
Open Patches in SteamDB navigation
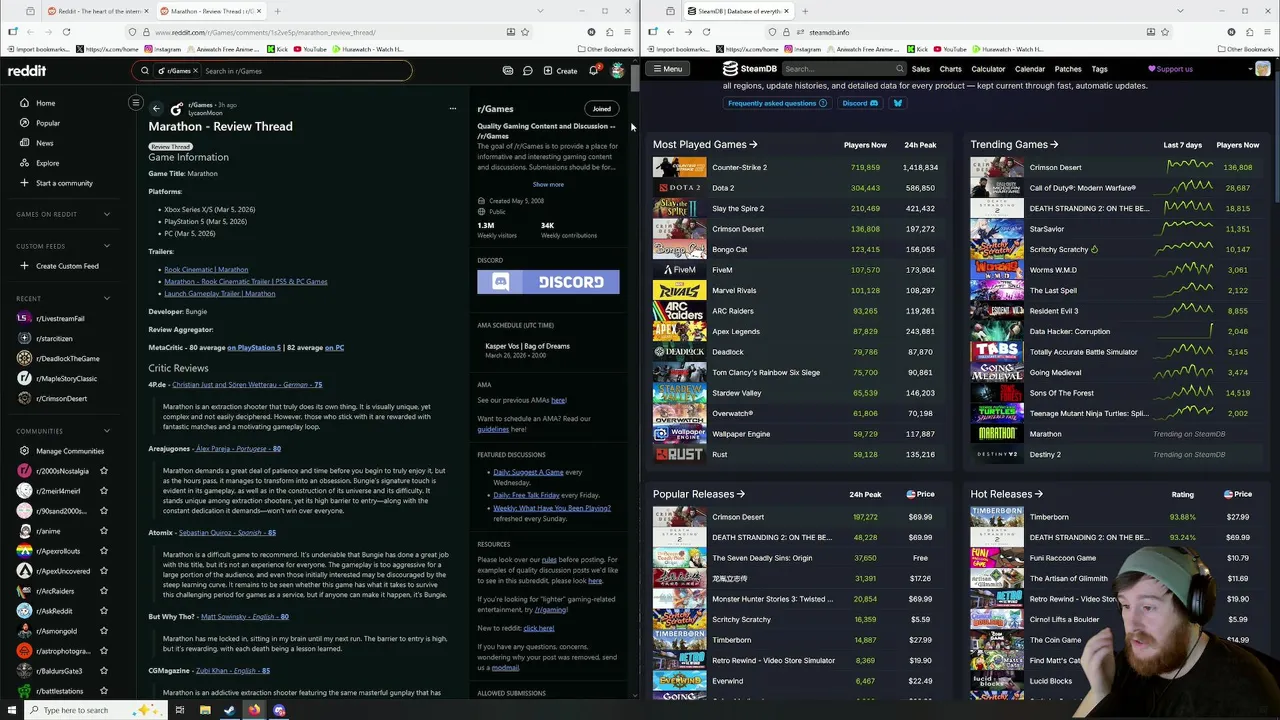1068,69
